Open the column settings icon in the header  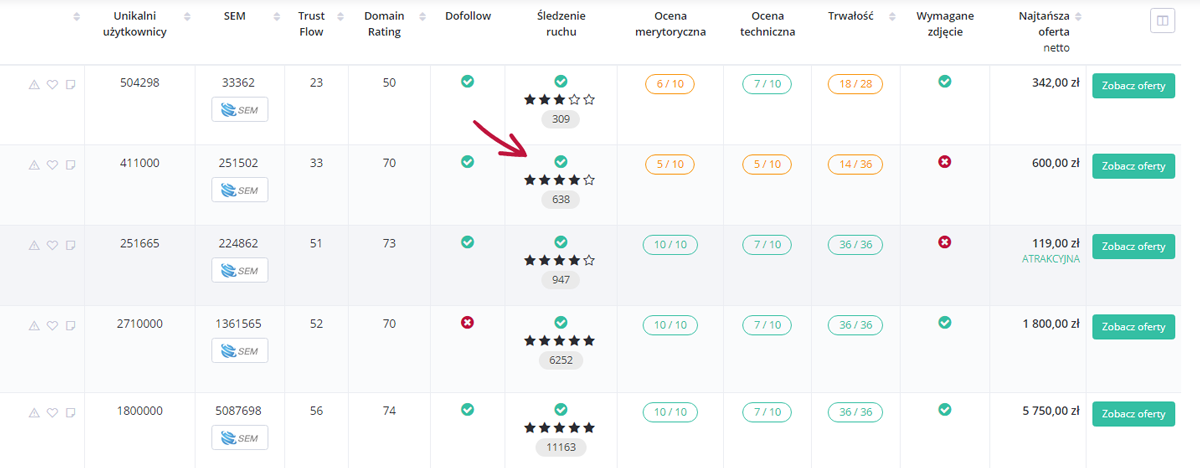pos(1162,20)
